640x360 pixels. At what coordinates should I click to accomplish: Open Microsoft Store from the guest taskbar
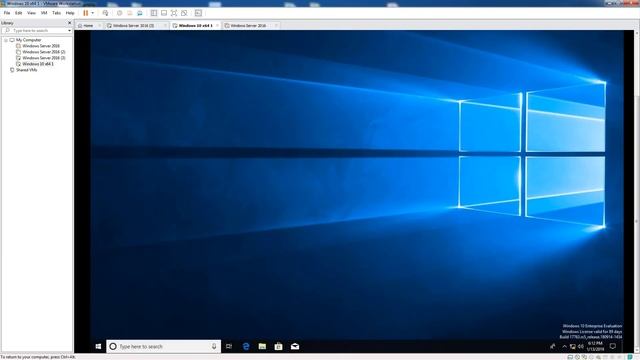278,346
